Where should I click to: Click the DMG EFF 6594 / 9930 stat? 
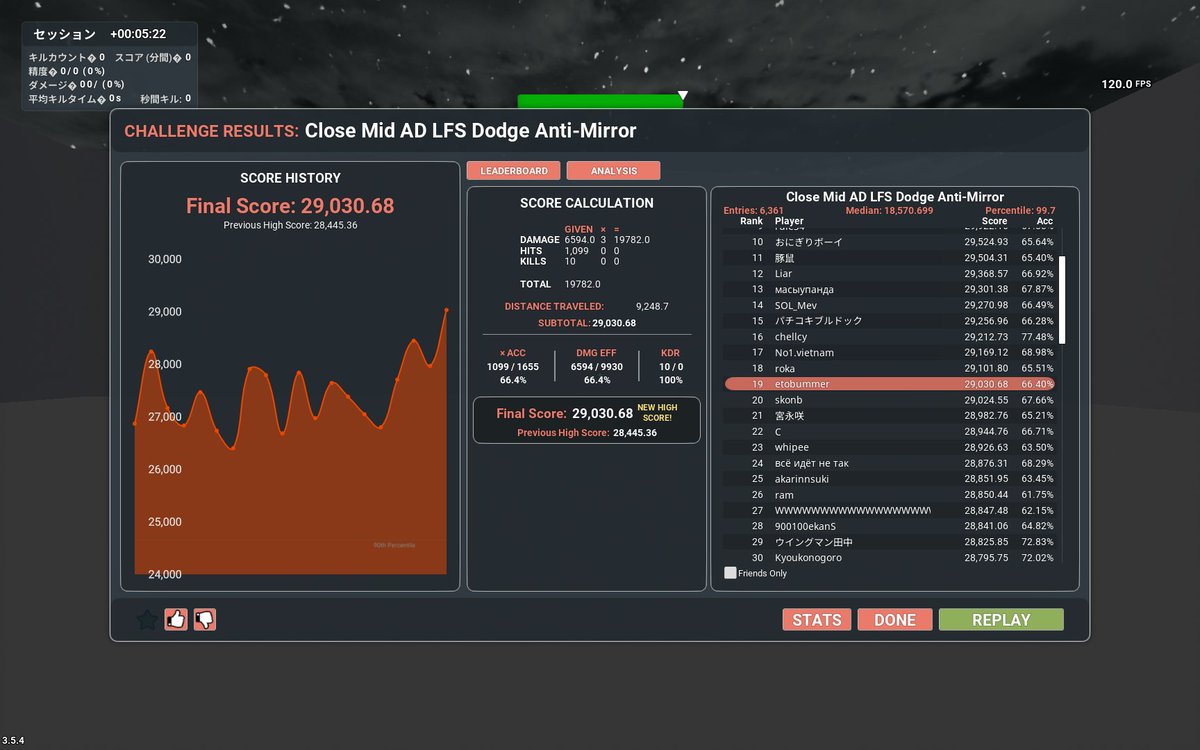(x=596, y=366)
